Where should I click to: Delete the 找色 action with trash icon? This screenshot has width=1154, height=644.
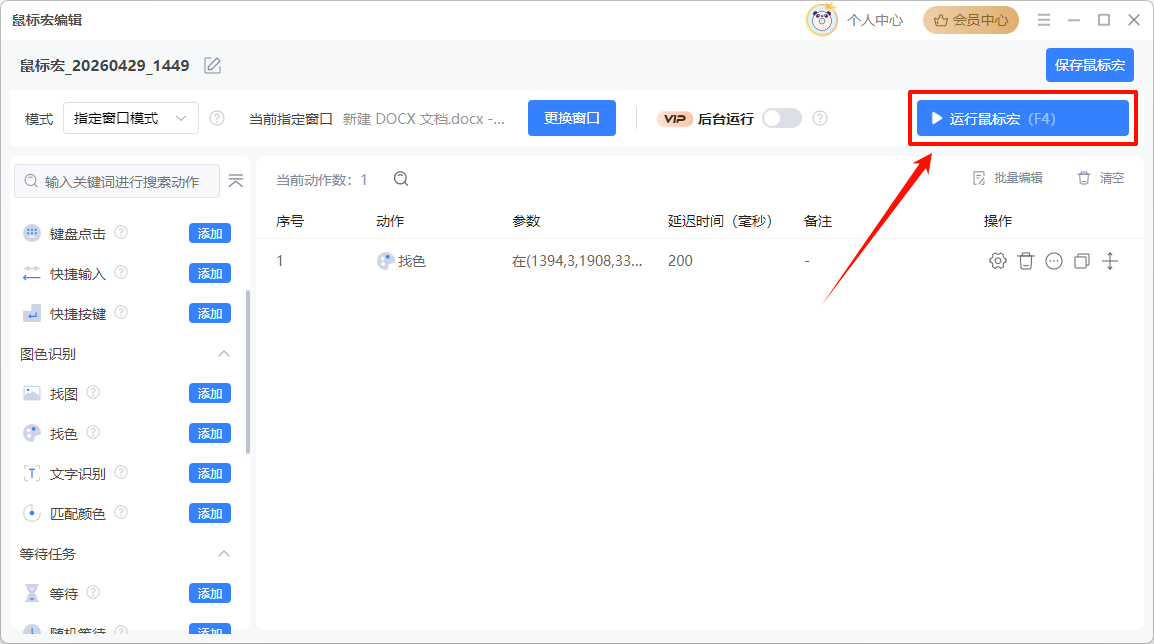tap(1025, 261)
